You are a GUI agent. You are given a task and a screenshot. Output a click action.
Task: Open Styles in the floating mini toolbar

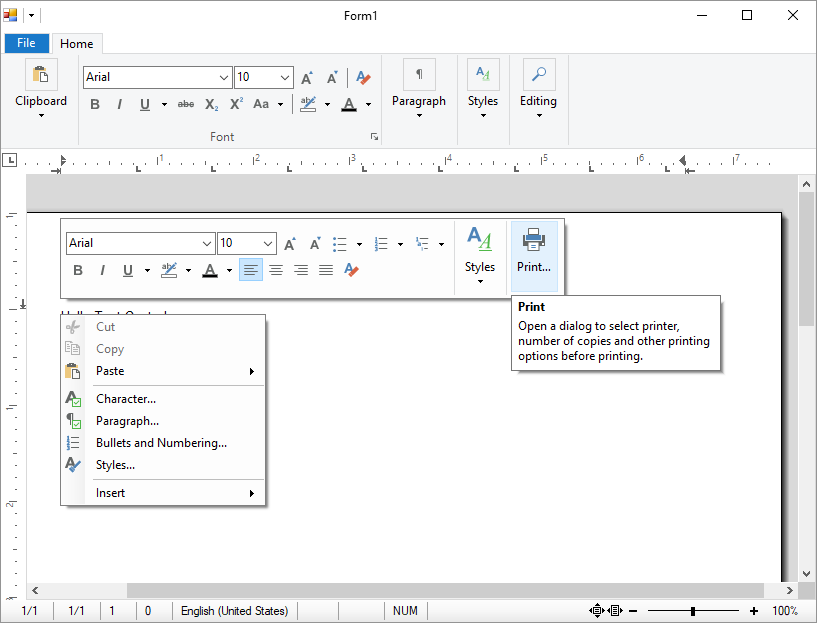[480, 256]
